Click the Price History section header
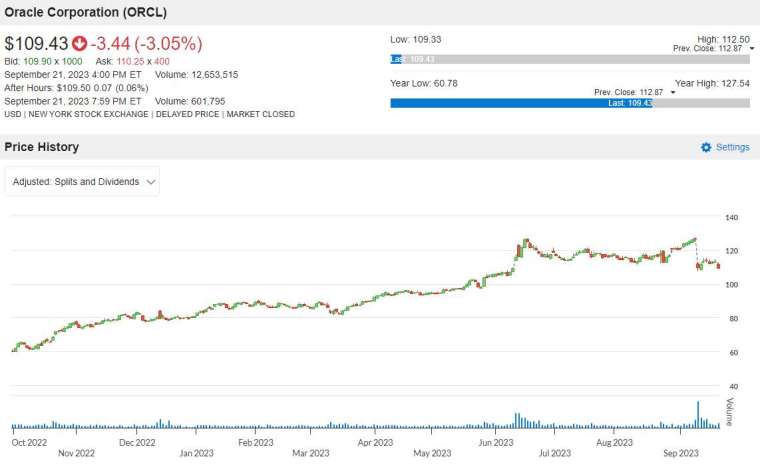Image resolution: width=760 pixels, height=471 pixels. (x=42, y=147)
